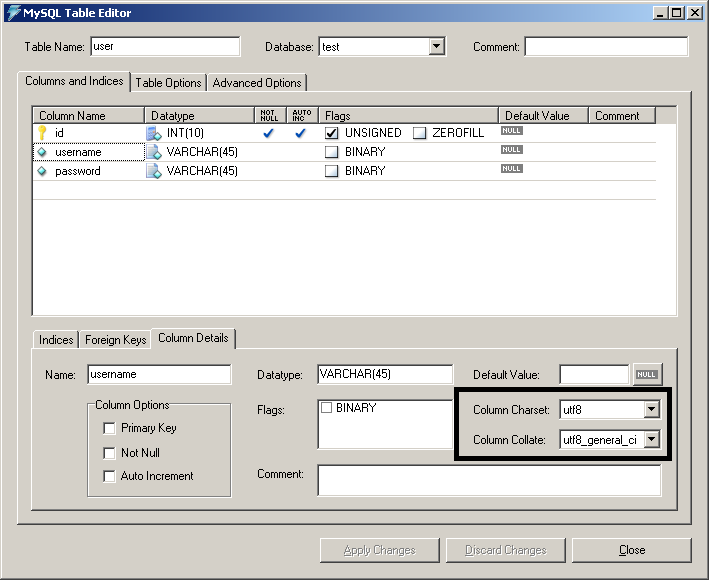Click the Datatype field in Column Details

pos(385,374)
